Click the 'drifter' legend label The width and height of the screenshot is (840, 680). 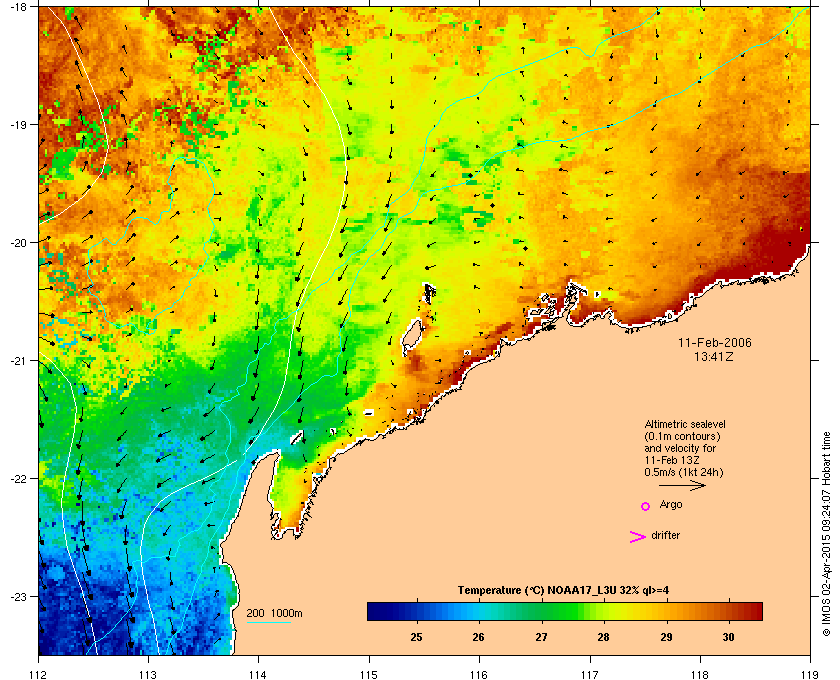(665, 535)
